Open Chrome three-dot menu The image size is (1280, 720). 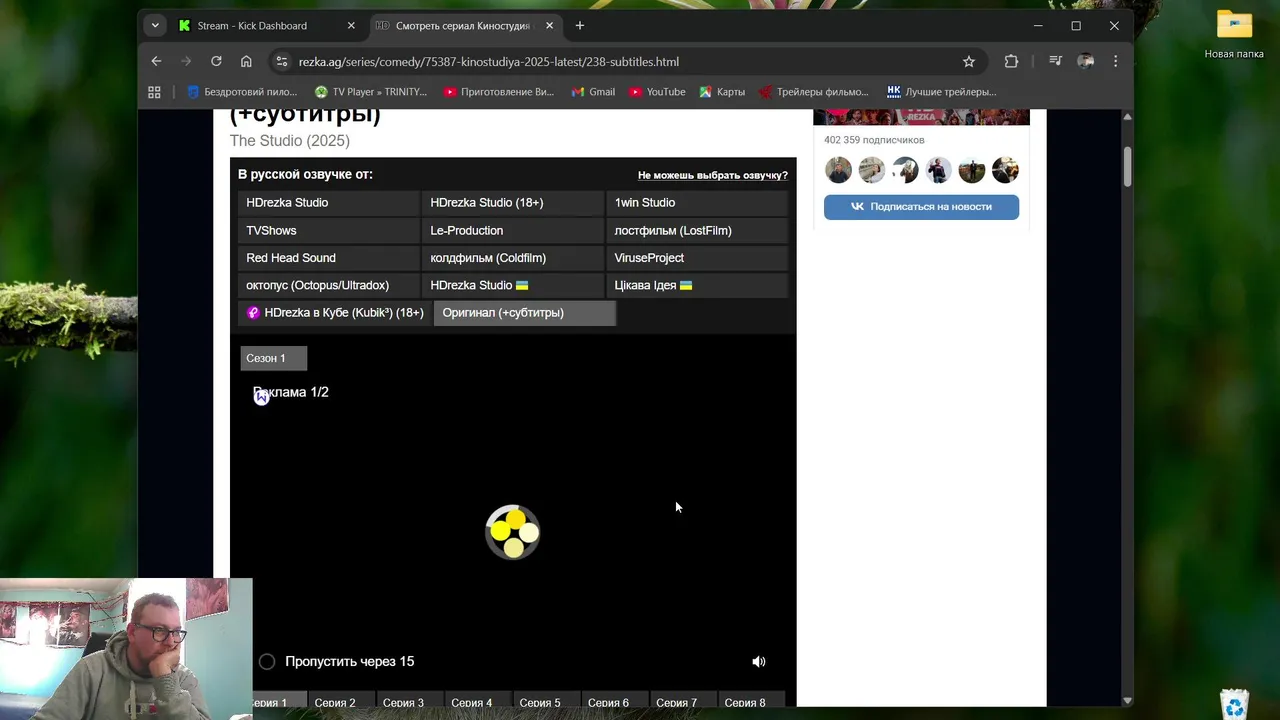pyautogui.click(x=1115, y=61)
